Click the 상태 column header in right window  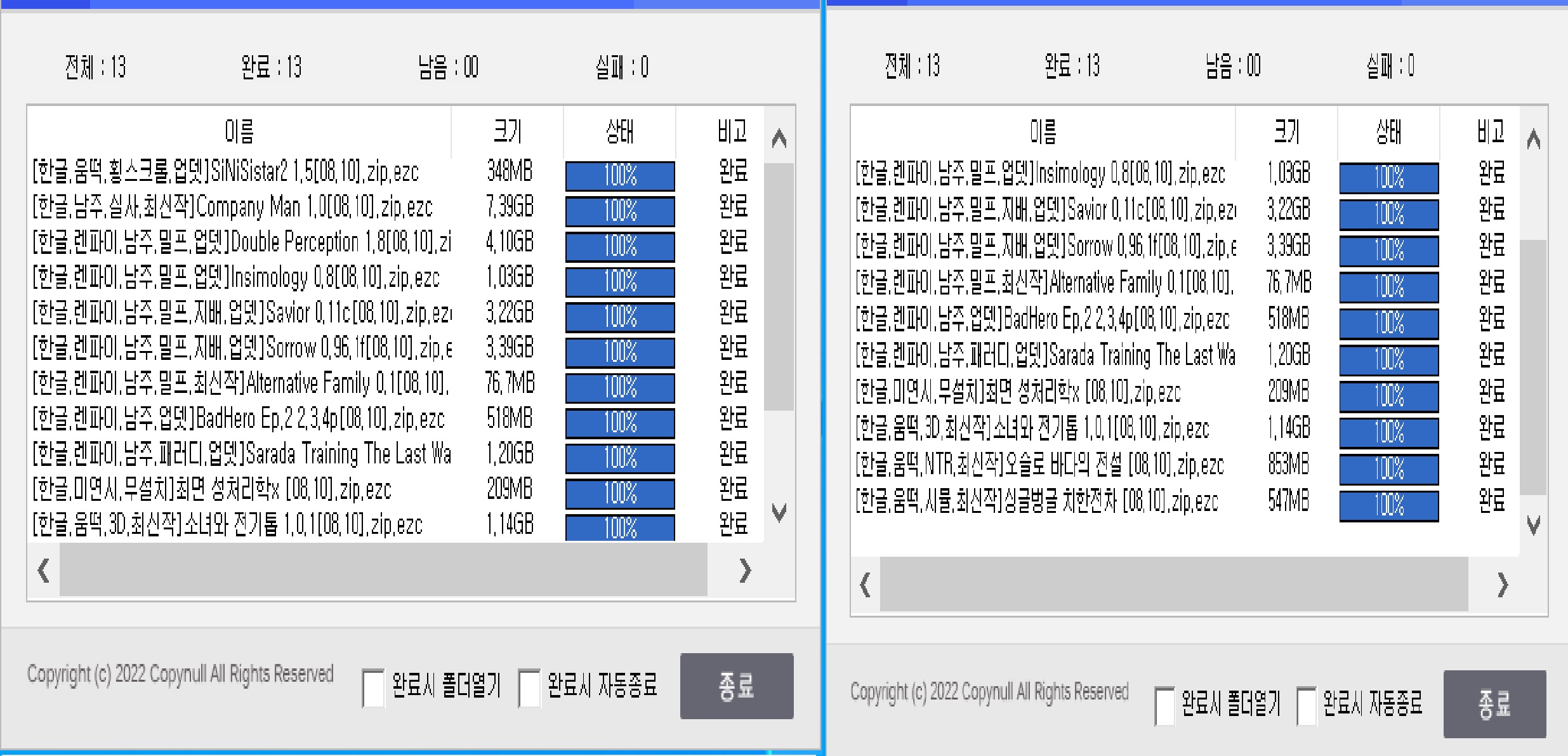[1388, 132]
